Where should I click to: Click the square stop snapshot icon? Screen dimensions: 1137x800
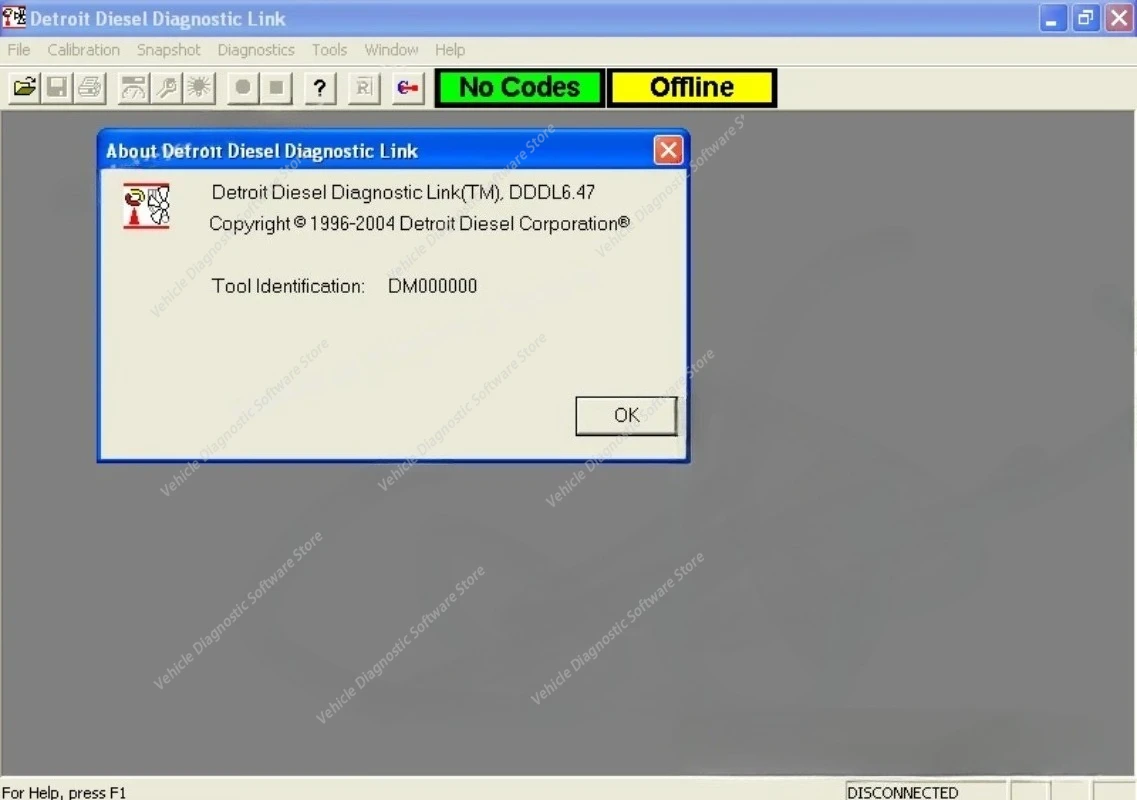point(276,88)
